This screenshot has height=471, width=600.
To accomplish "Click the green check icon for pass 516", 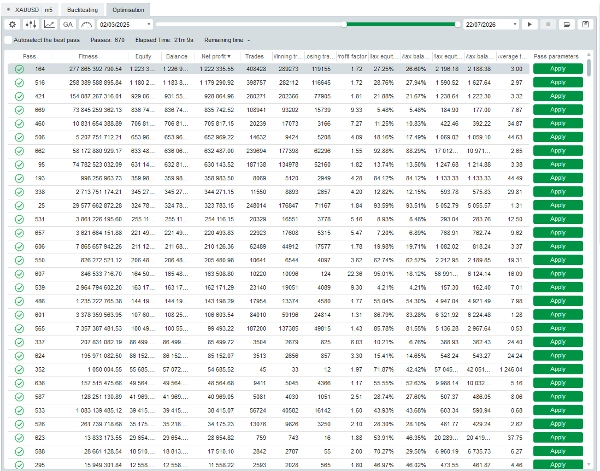I will [x=19, y=83].
